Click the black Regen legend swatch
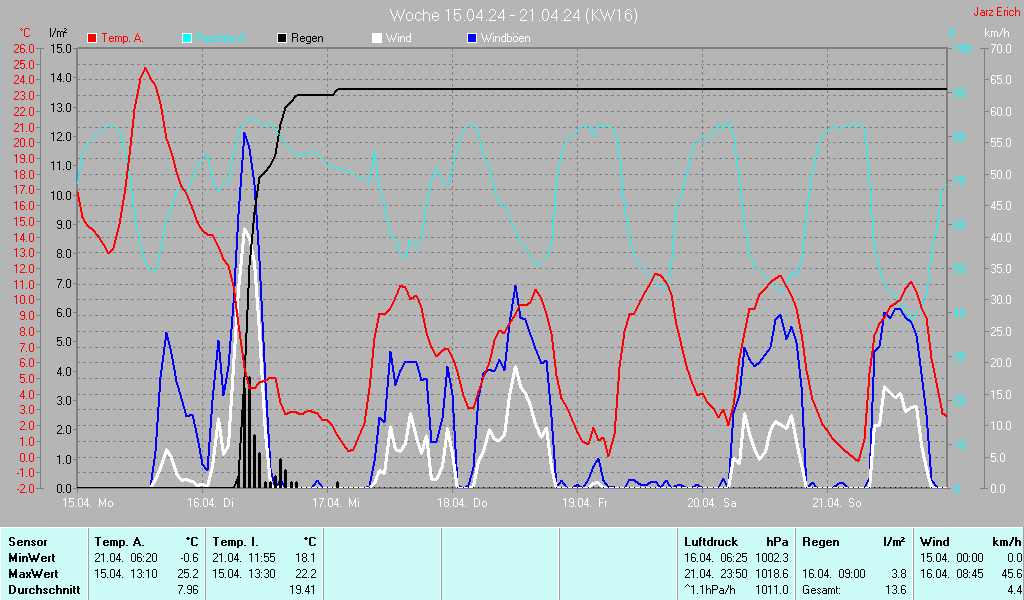This screenshot has width=1024, height=600. (x=282, y=39)
